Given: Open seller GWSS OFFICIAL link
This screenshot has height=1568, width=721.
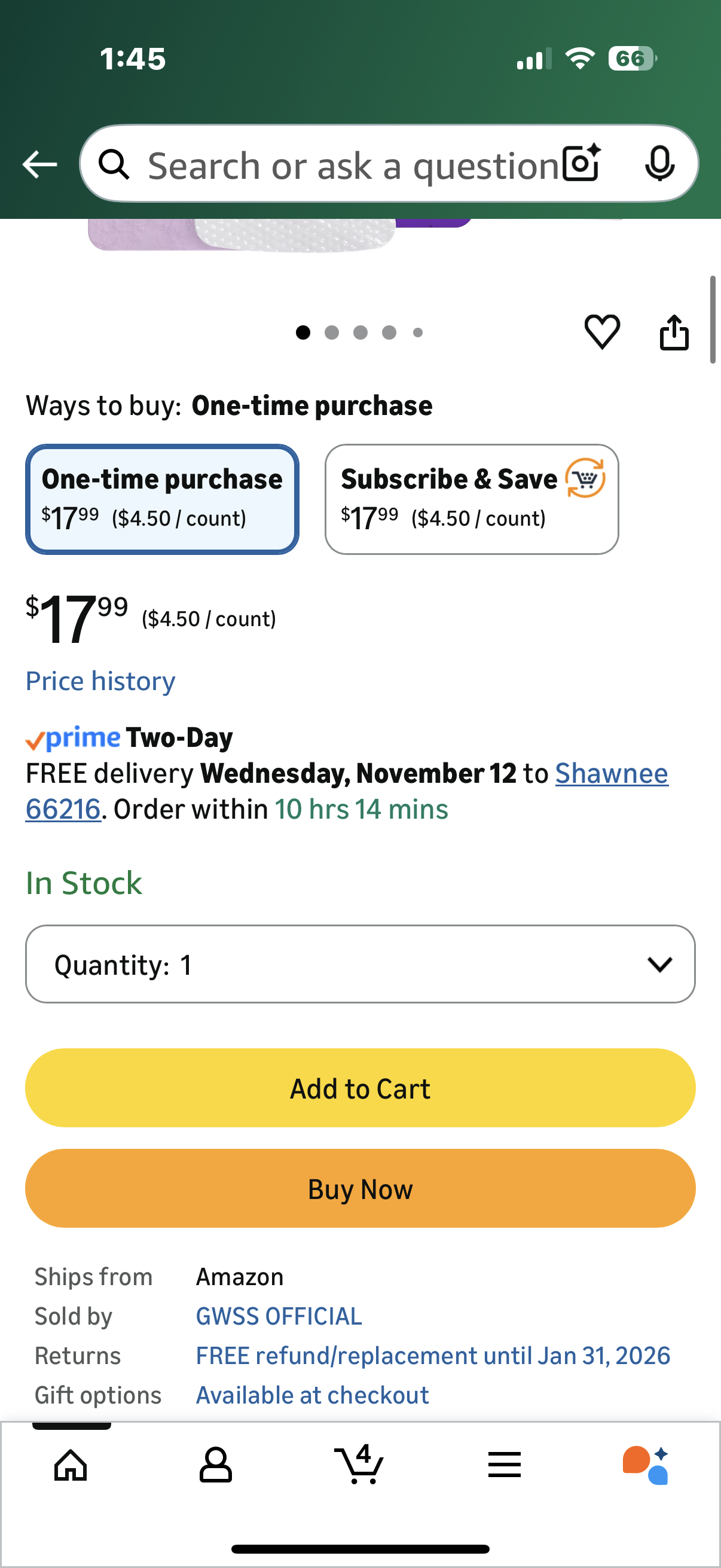Looking at the screenshot, I should pos(279,1316).
